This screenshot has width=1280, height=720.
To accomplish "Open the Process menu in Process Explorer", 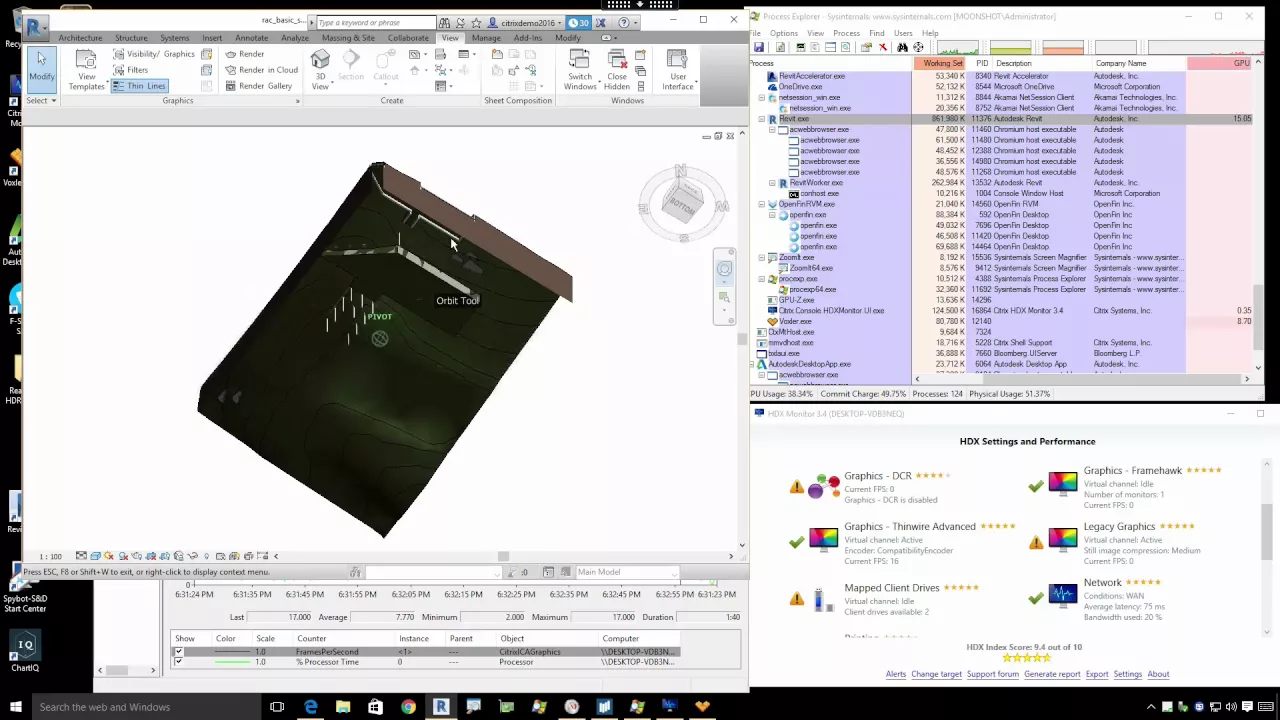I will coord(846,33).
